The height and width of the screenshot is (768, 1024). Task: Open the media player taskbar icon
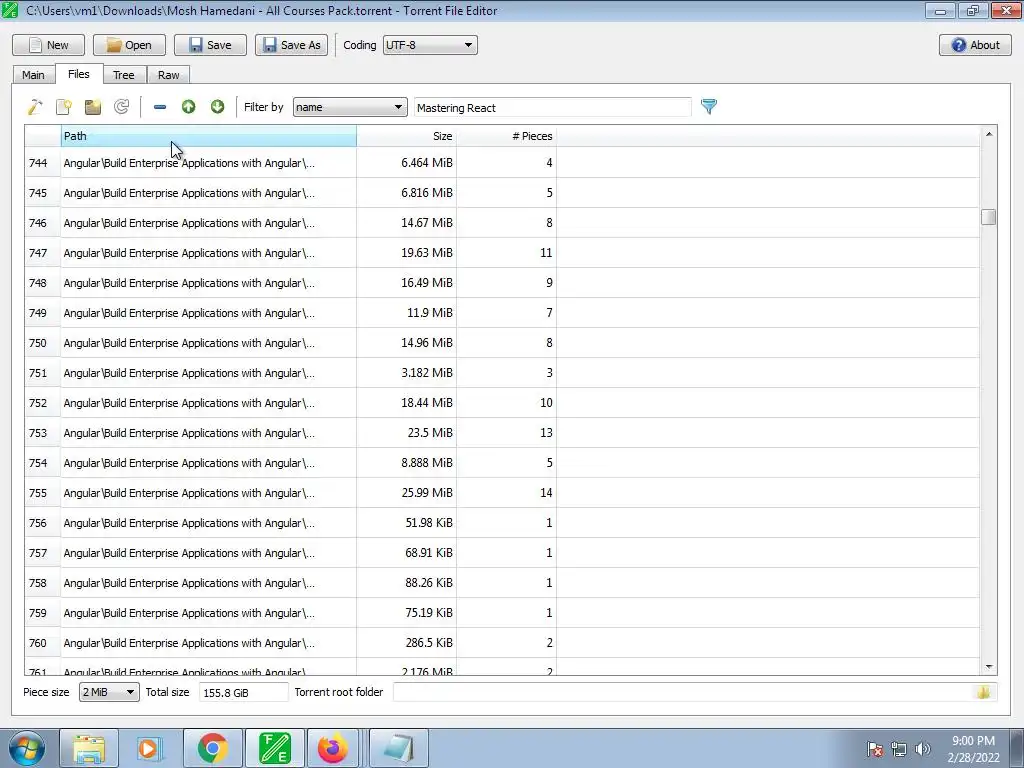[x=150, y=748]
